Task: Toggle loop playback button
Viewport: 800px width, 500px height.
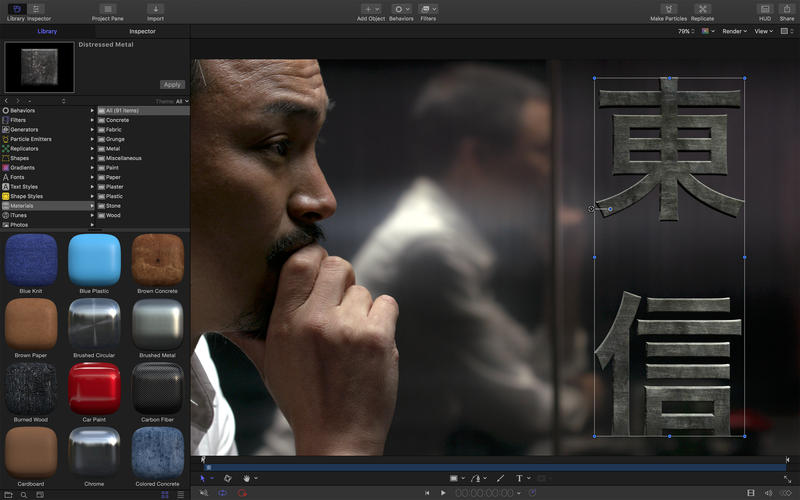Action: (222, 493)
